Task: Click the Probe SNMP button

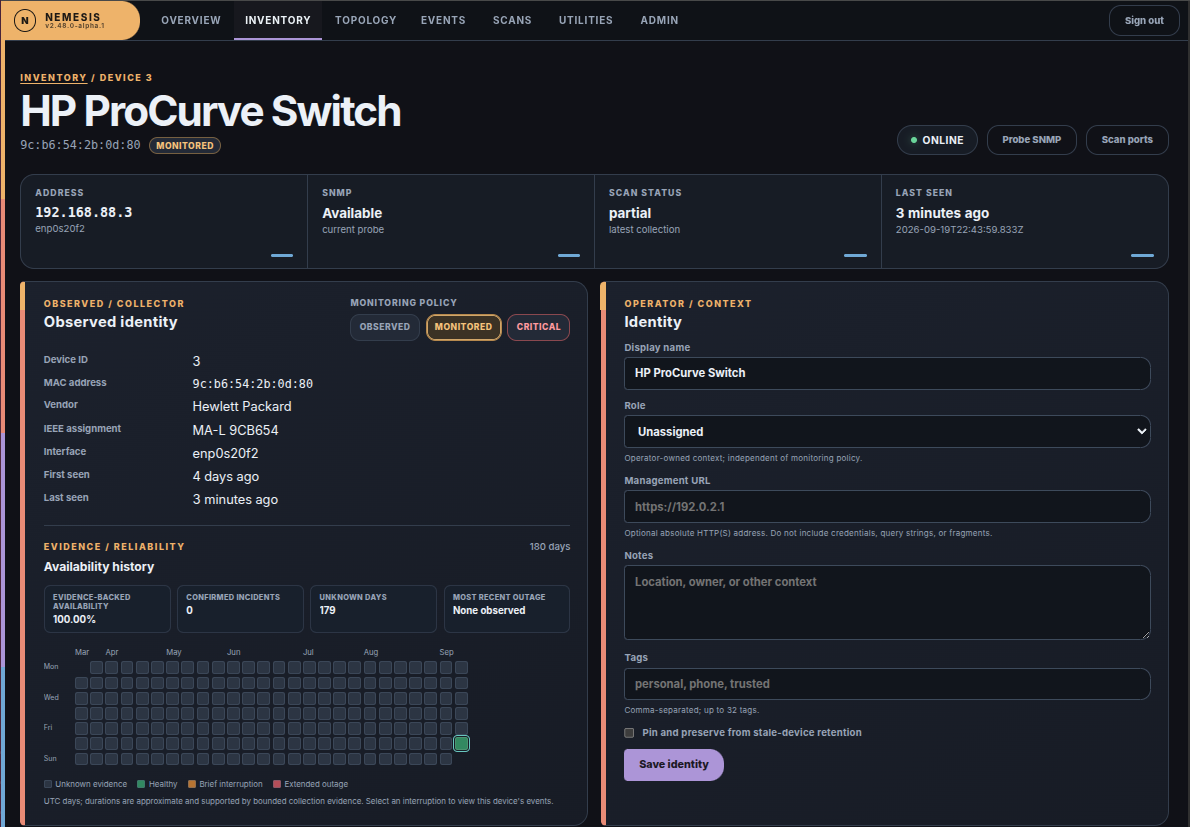Action: tap(1031, 140)
